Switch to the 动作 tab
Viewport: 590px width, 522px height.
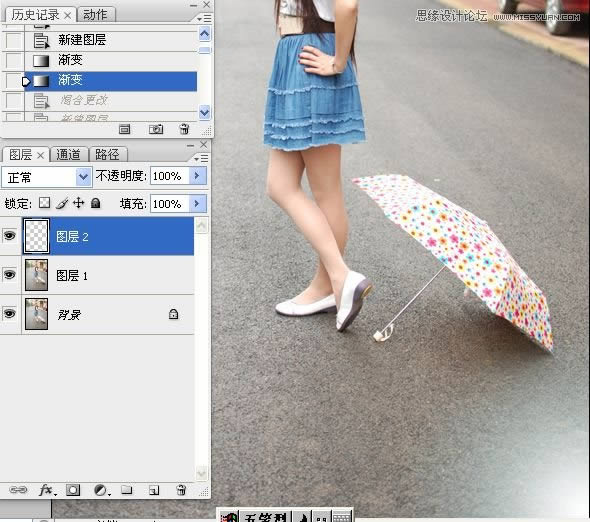(95, 15)
